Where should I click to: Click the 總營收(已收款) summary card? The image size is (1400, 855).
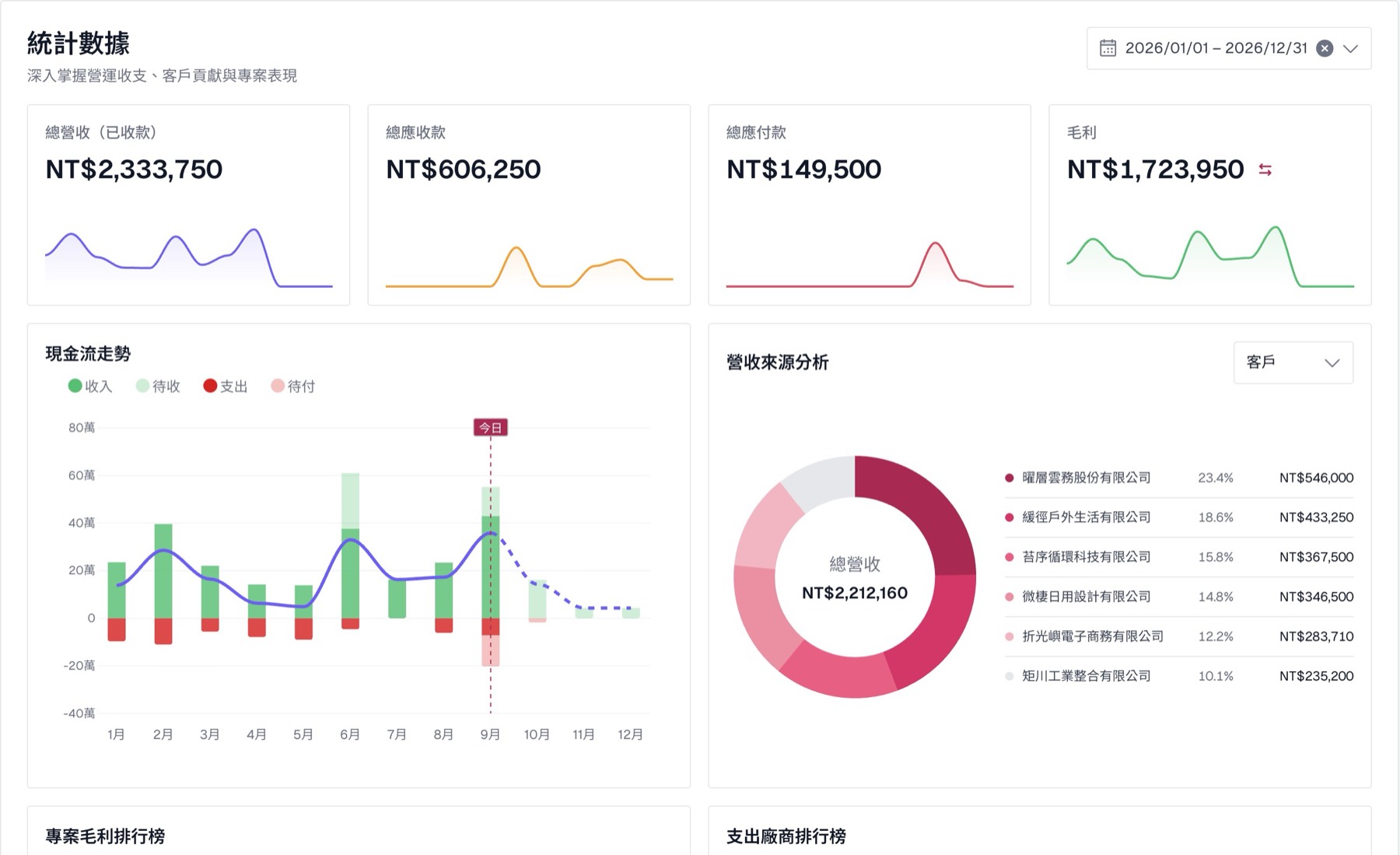point(188,205)
